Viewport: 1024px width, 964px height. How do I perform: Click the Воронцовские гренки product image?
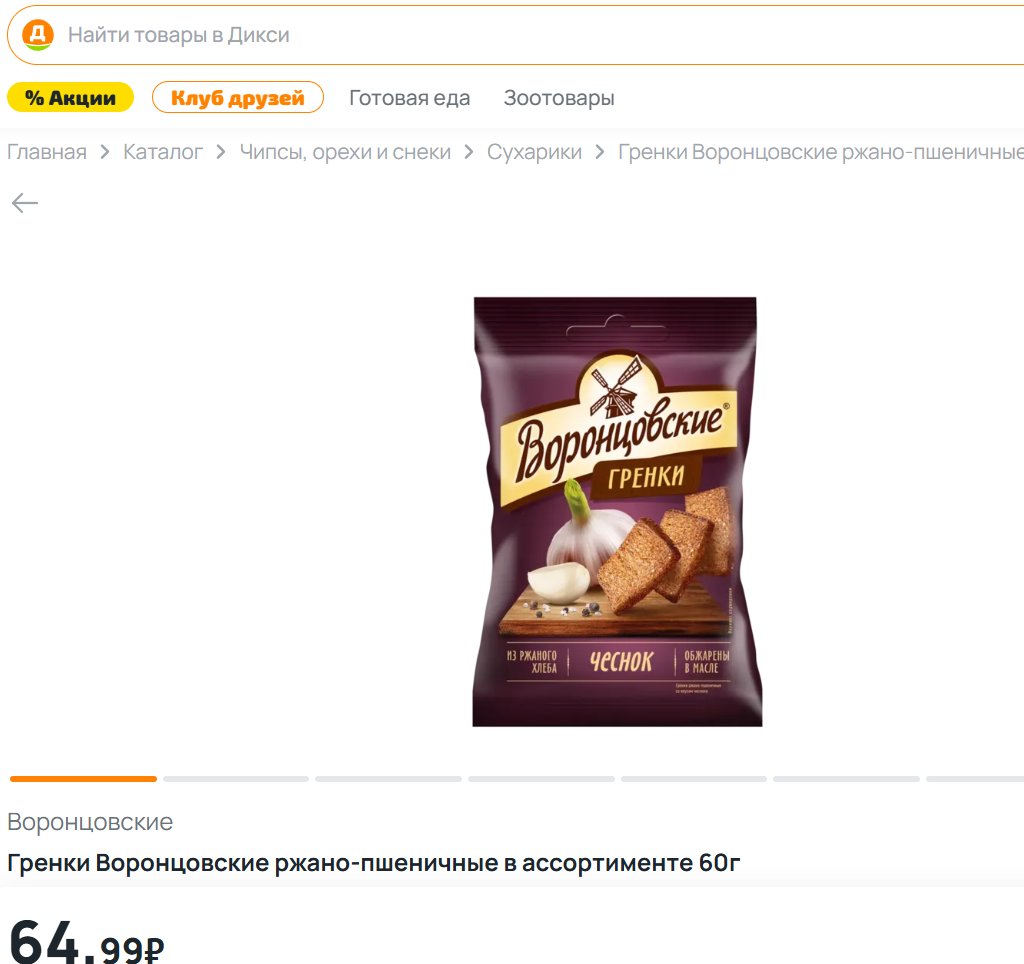[616, 511]
